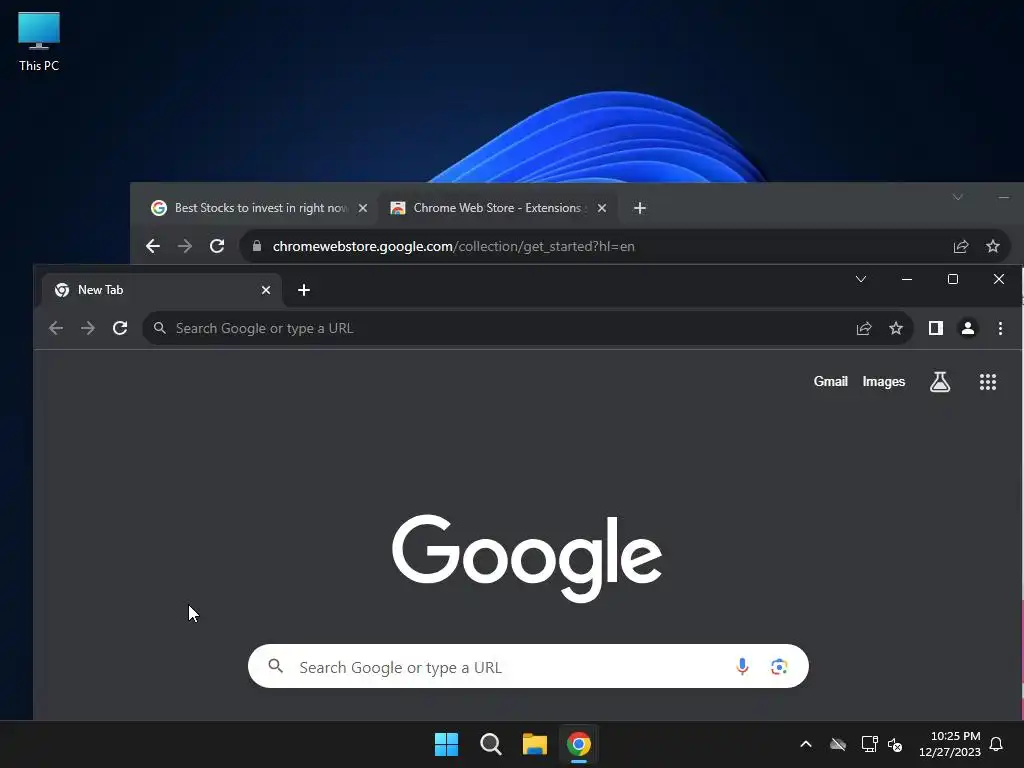View site info lock icon in back window

[x=257, y=246]
